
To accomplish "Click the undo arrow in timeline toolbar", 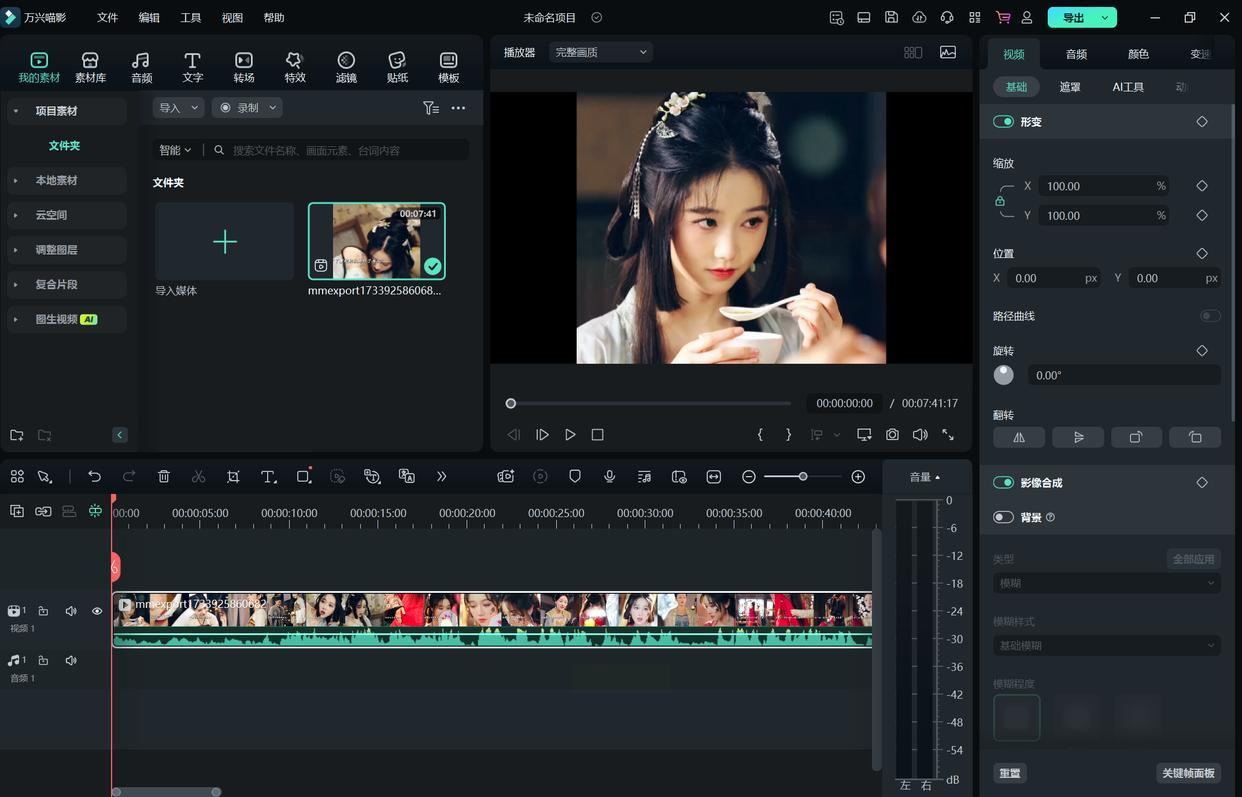I will pyautogui.click(x=94, y=477).
